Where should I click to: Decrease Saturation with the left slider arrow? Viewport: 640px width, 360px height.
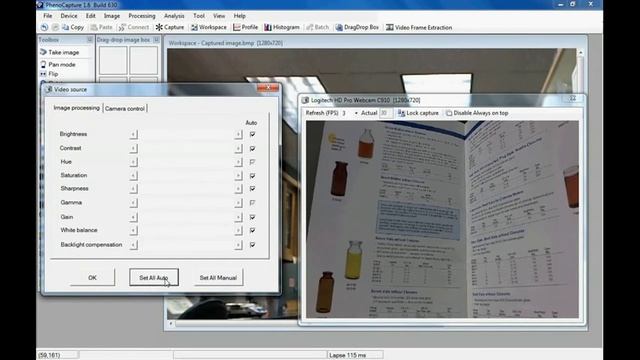click(x=133, y=176)
